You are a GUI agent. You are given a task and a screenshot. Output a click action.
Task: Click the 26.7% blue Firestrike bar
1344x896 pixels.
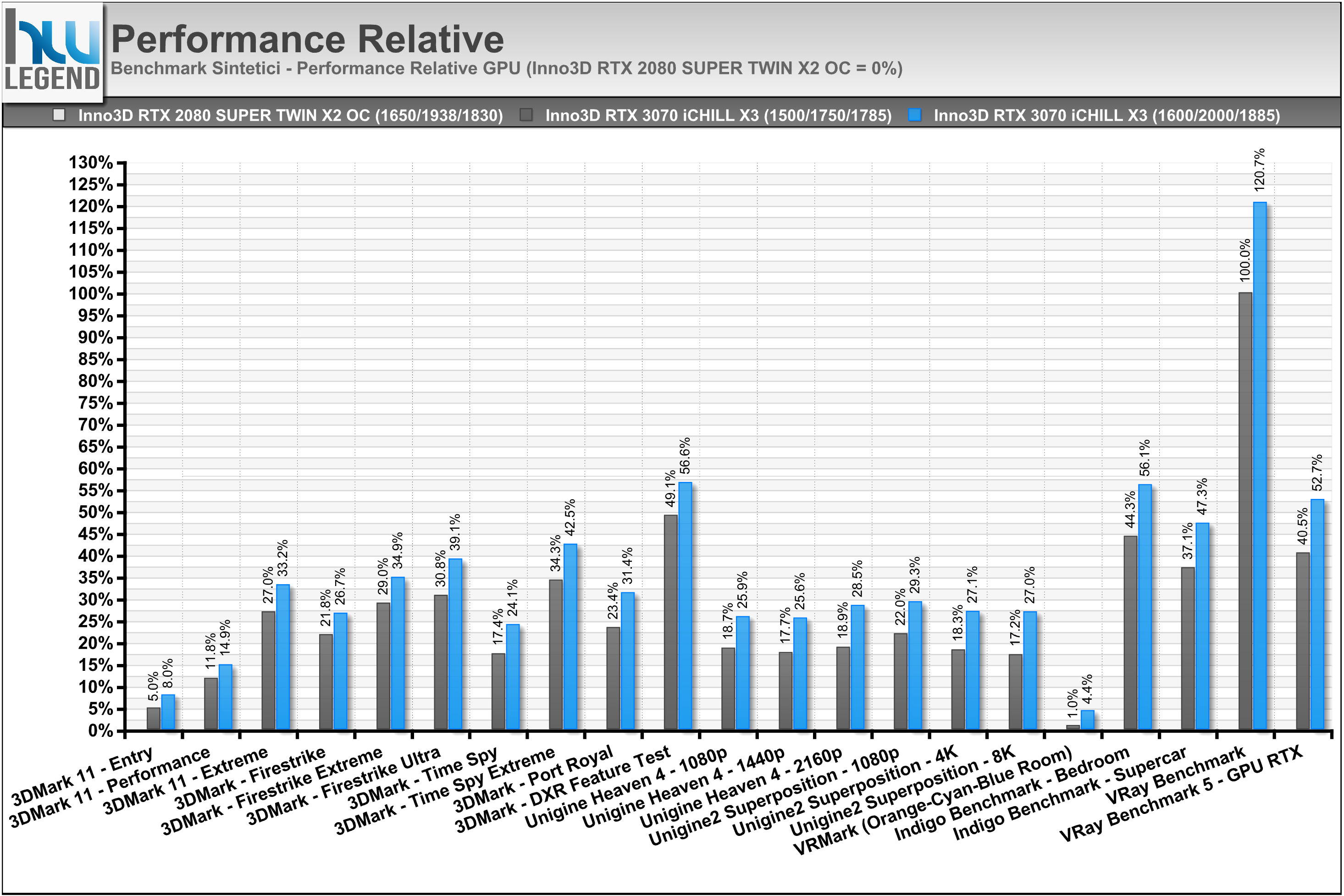click(341, 672)
